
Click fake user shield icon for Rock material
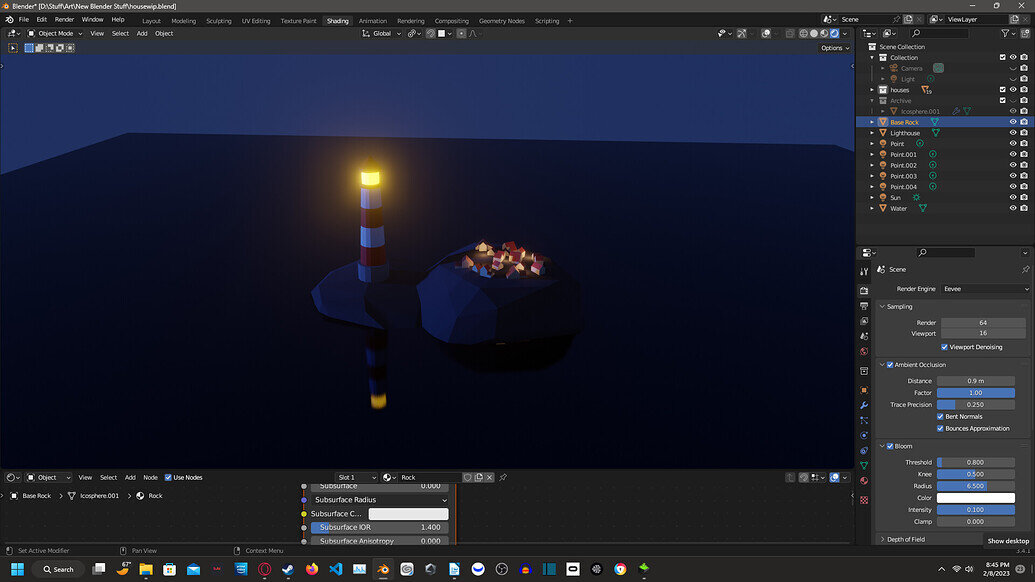tap(467, 477)
